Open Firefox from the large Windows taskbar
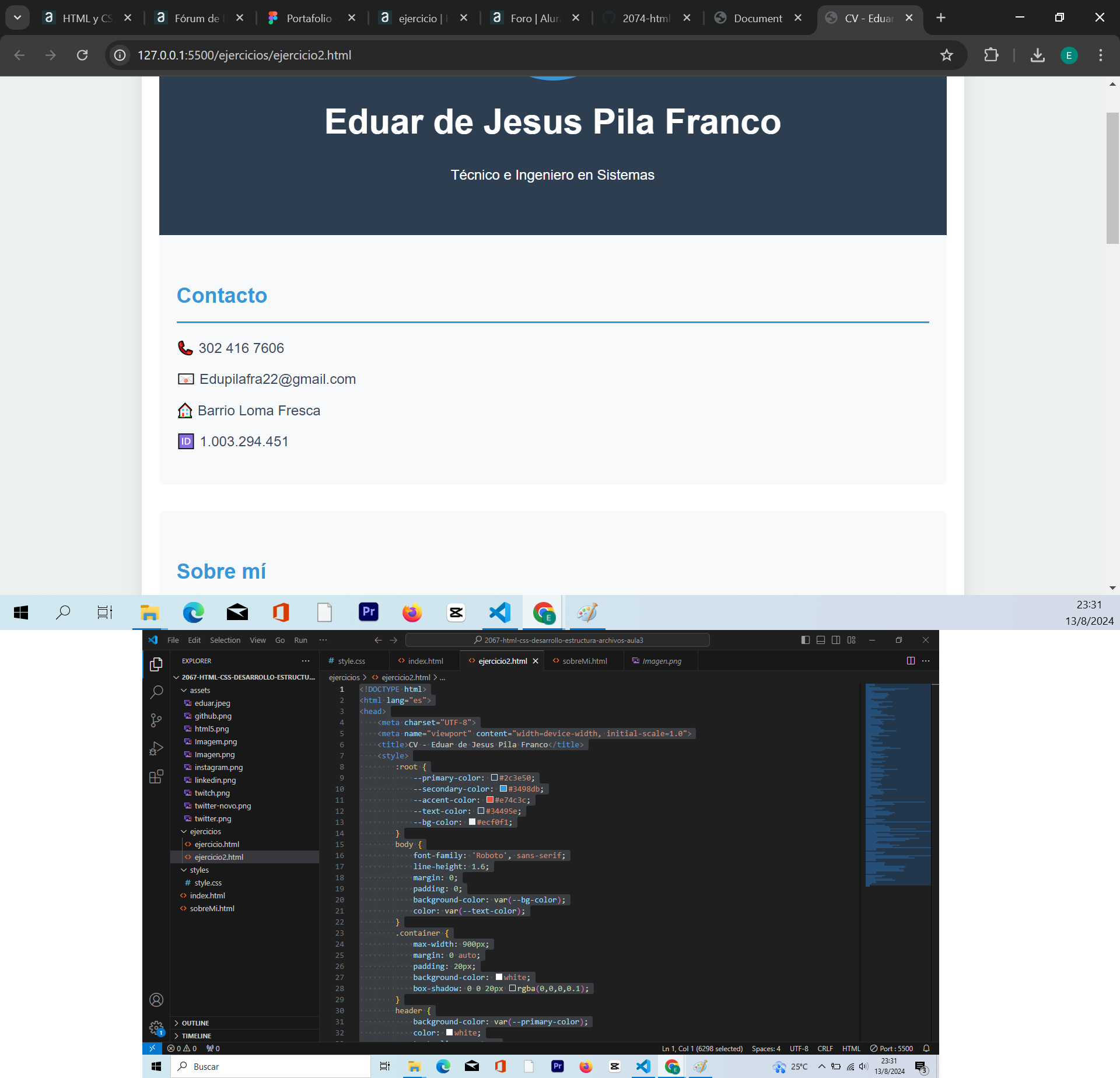 412,612
